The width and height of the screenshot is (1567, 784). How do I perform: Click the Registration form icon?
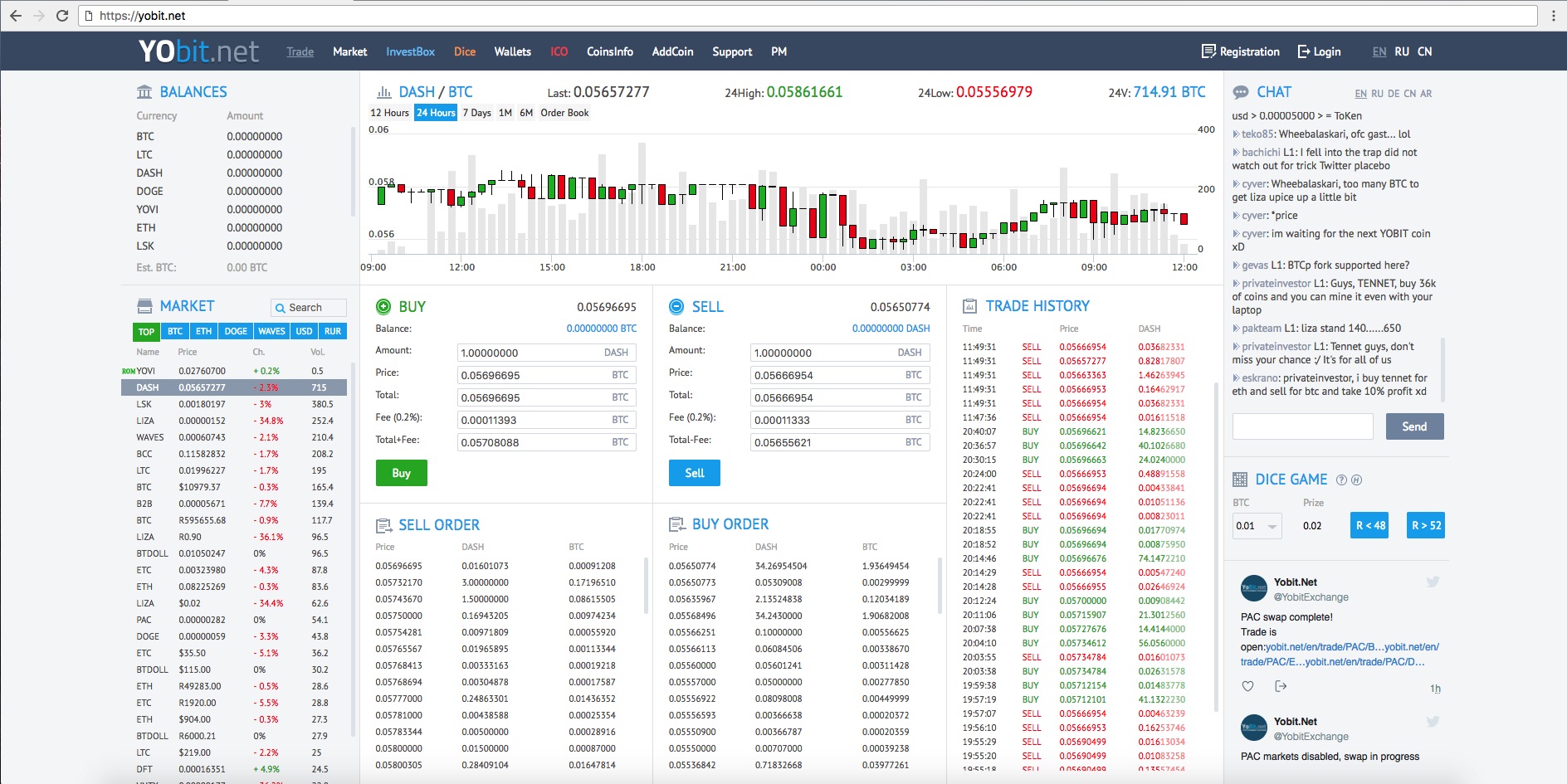pos(1208,51)
